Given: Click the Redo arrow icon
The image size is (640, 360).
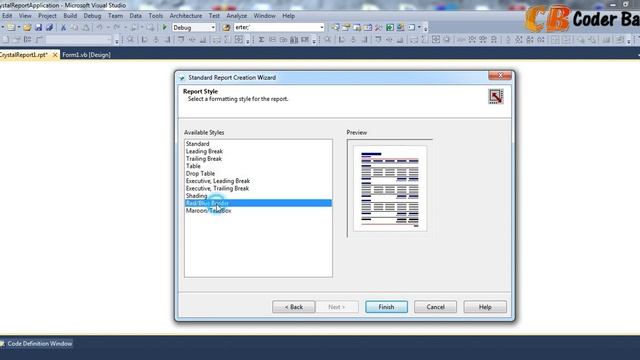Looking at the screenshot, I should tap(116, 27).
